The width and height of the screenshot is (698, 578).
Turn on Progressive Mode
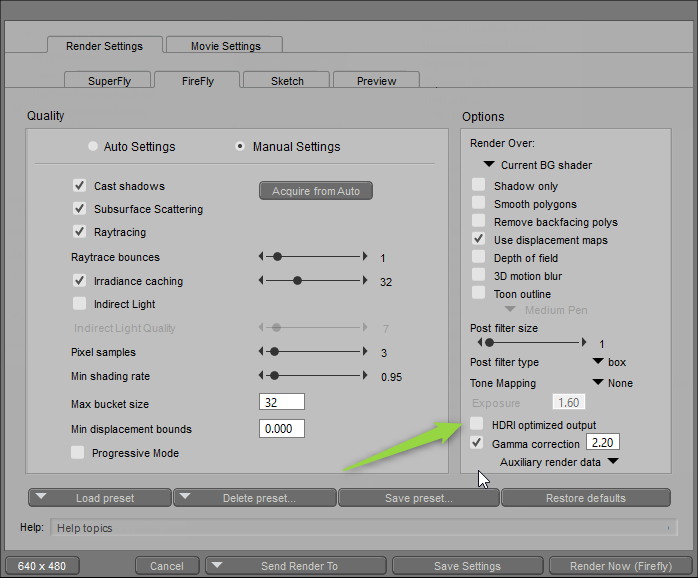(78, 453)
